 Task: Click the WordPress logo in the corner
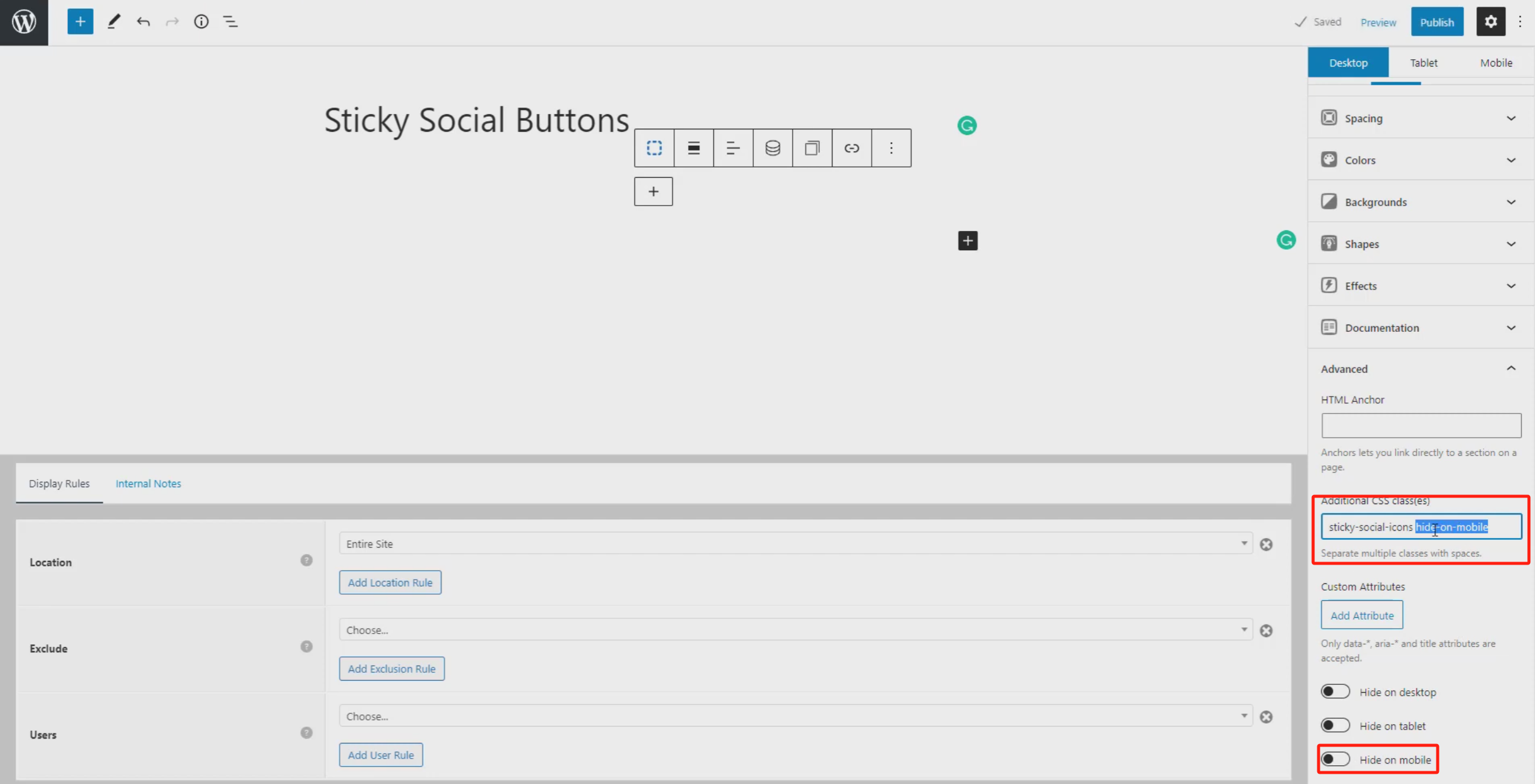click(x=24, y=22)
